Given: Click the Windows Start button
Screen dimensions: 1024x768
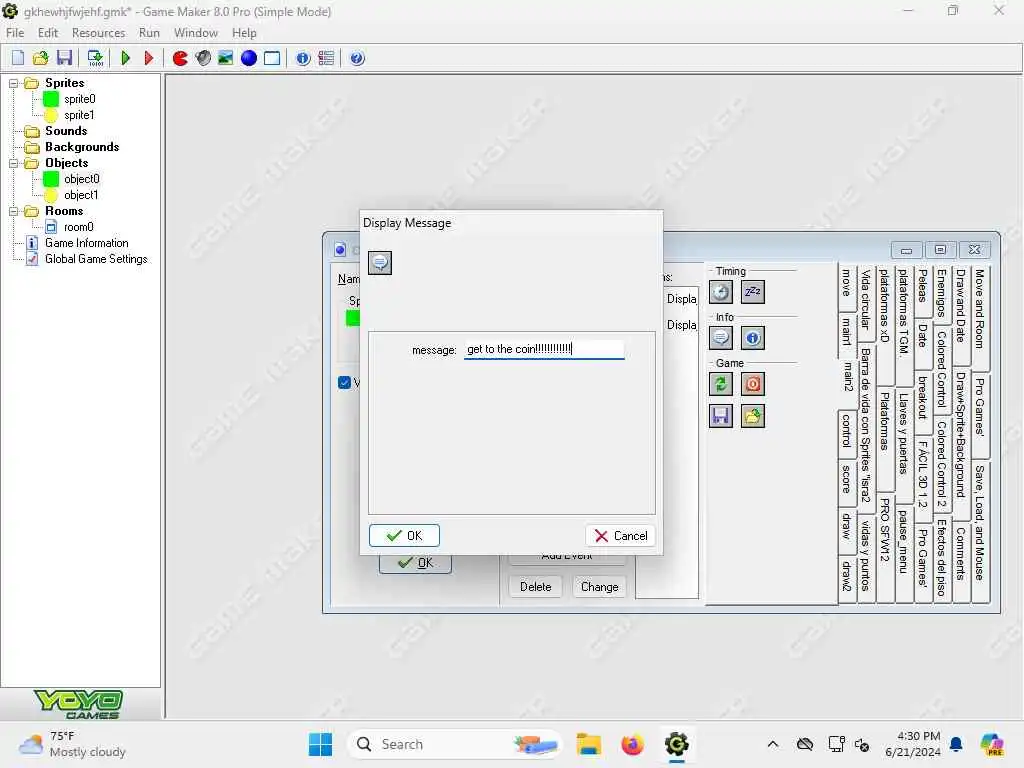Looking at the screenshot, I should click(320, 744).
